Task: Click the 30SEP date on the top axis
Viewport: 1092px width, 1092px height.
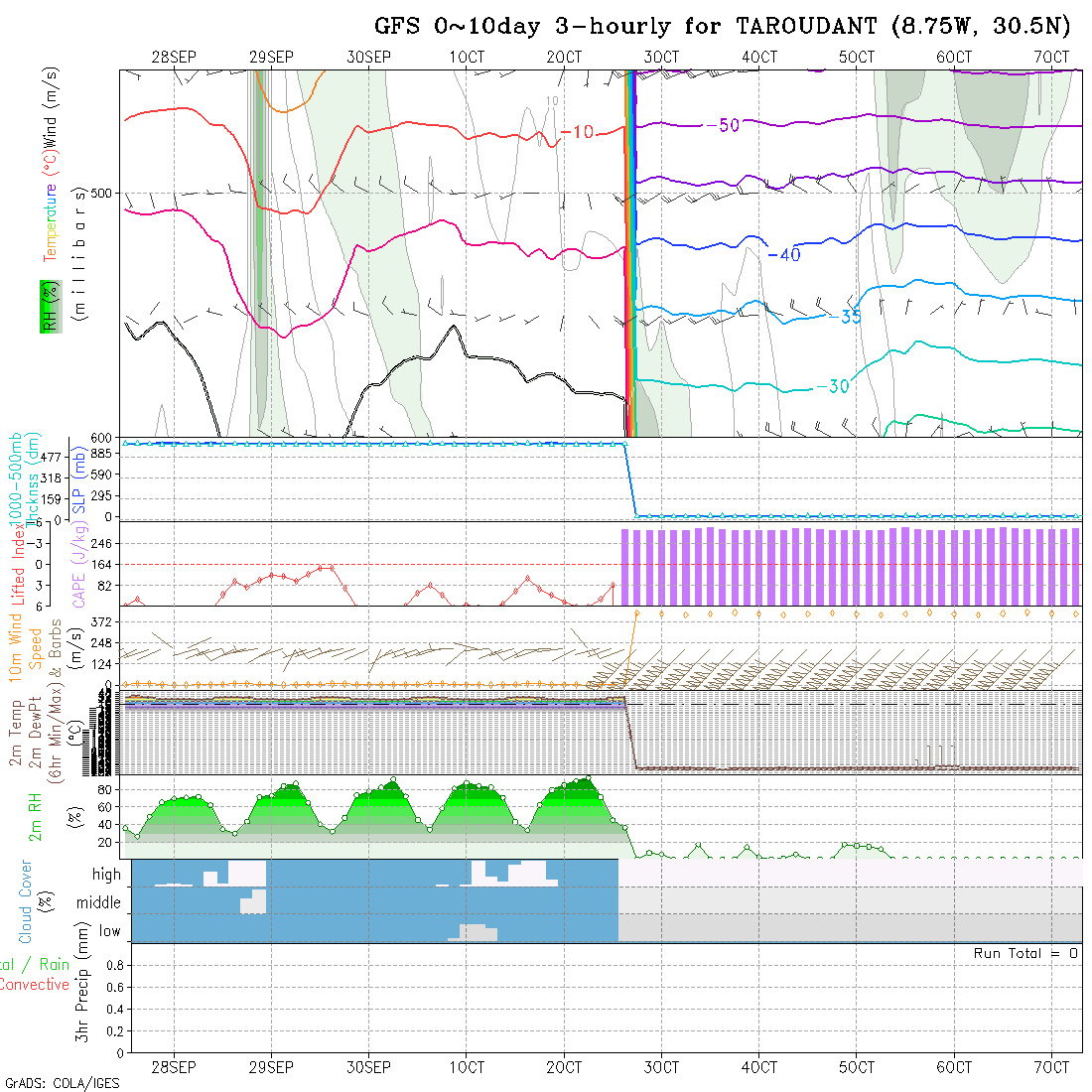Action: pyautogui.click(x=368, y=58)
